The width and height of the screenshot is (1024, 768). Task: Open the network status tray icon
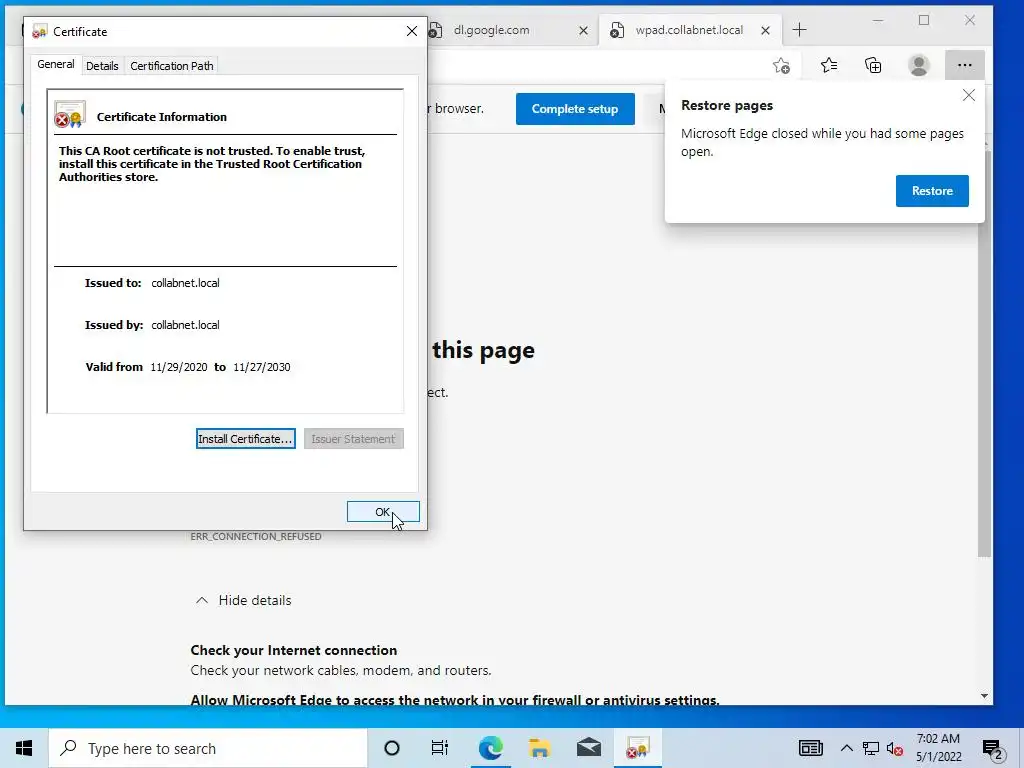coord(871,748)
